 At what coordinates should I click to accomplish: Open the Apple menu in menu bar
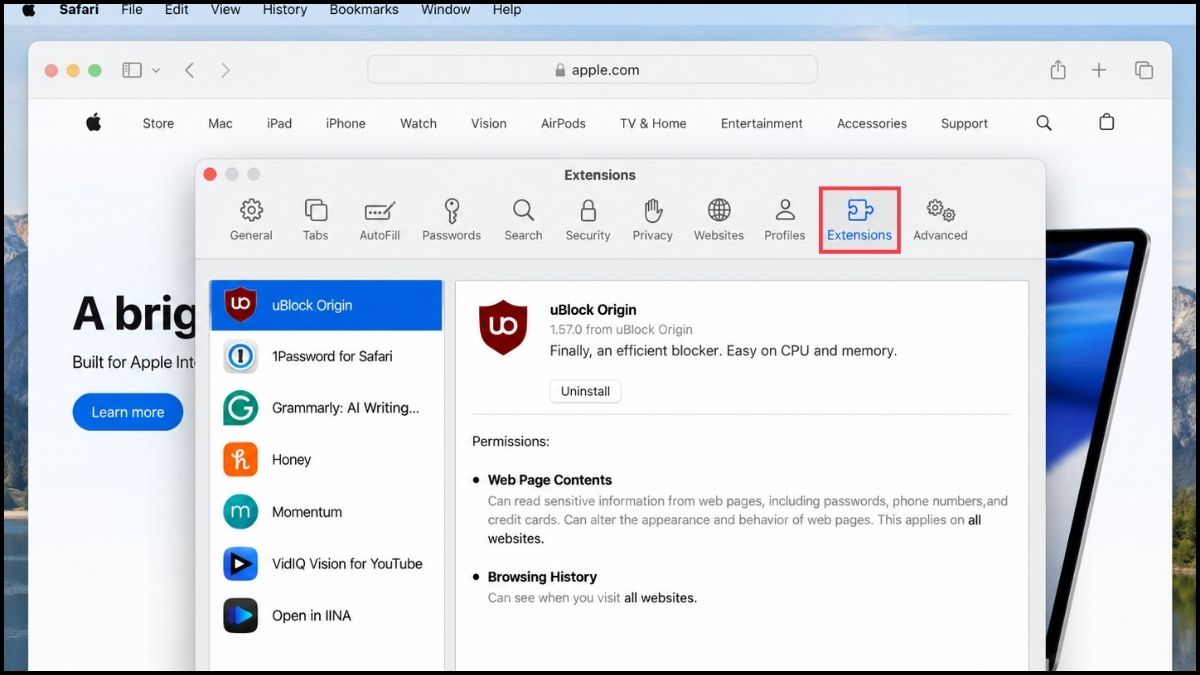tap(28, 10)
